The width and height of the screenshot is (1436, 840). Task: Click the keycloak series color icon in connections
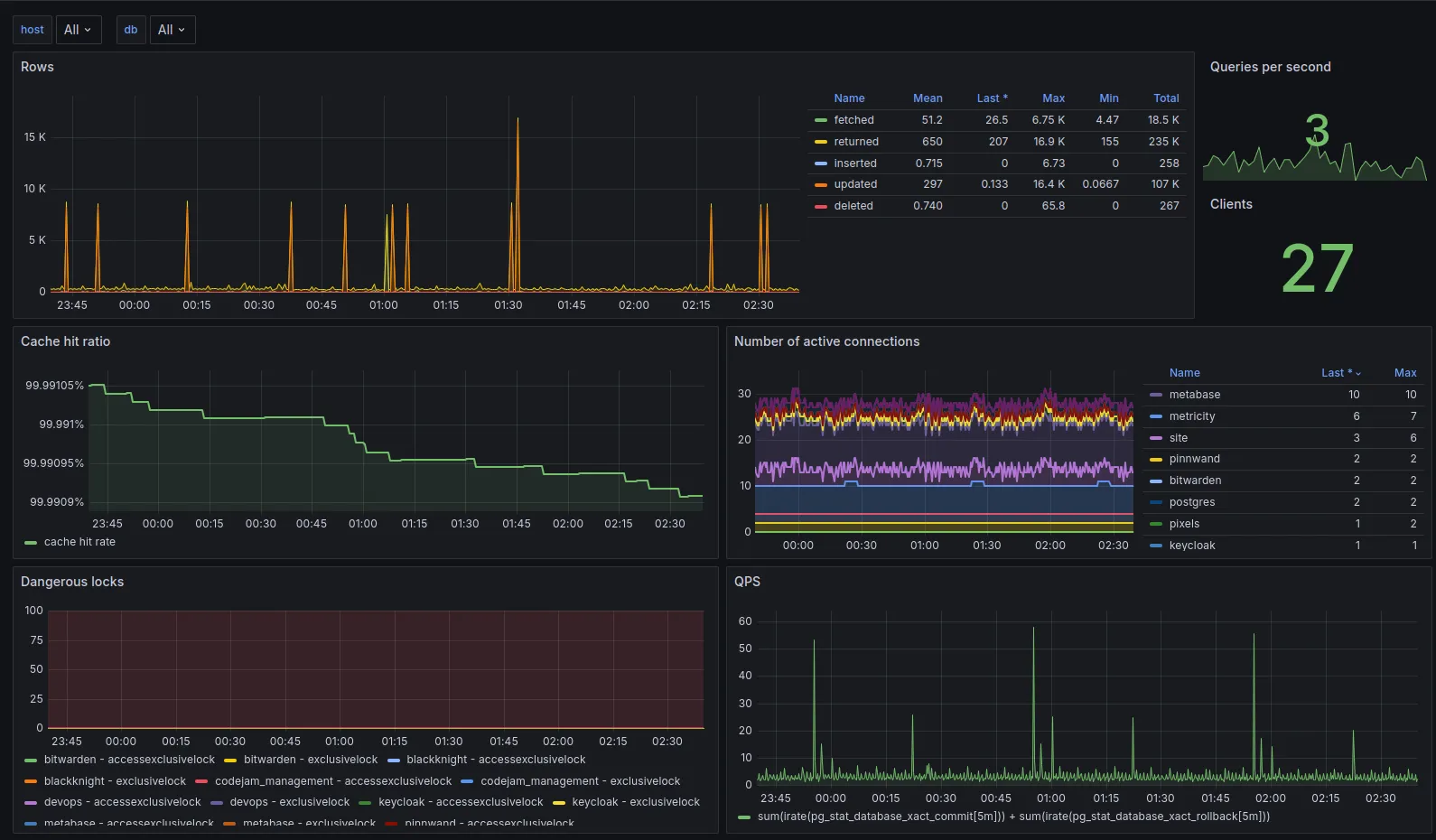[x=1155, y=546]
